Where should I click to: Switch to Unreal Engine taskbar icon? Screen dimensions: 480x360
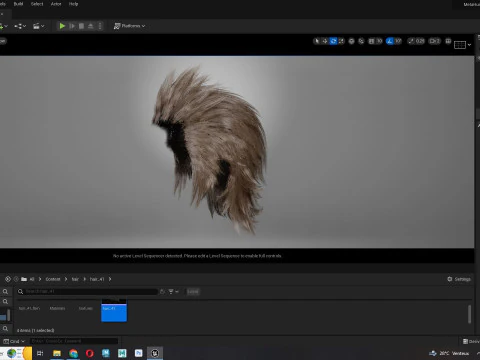click(155, 353)
